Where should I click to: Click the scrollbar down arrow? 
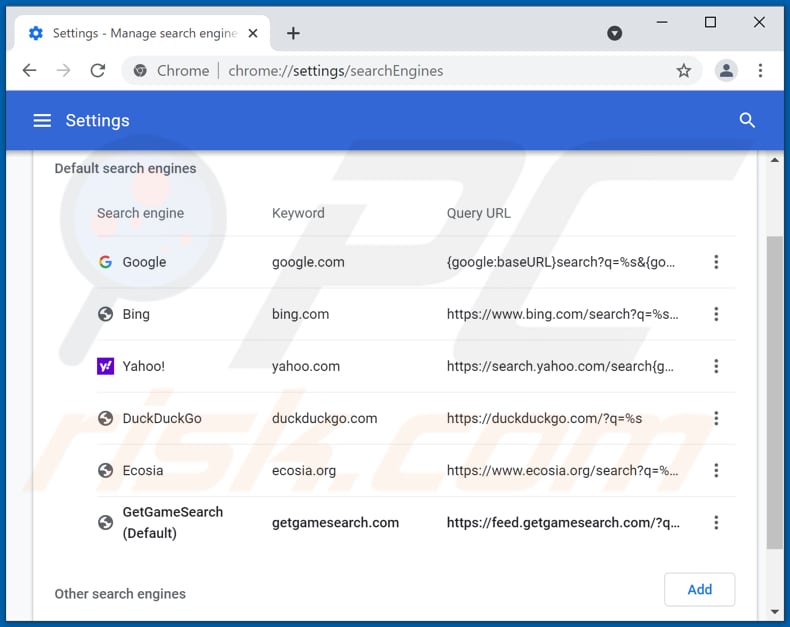tap(775, 612)
